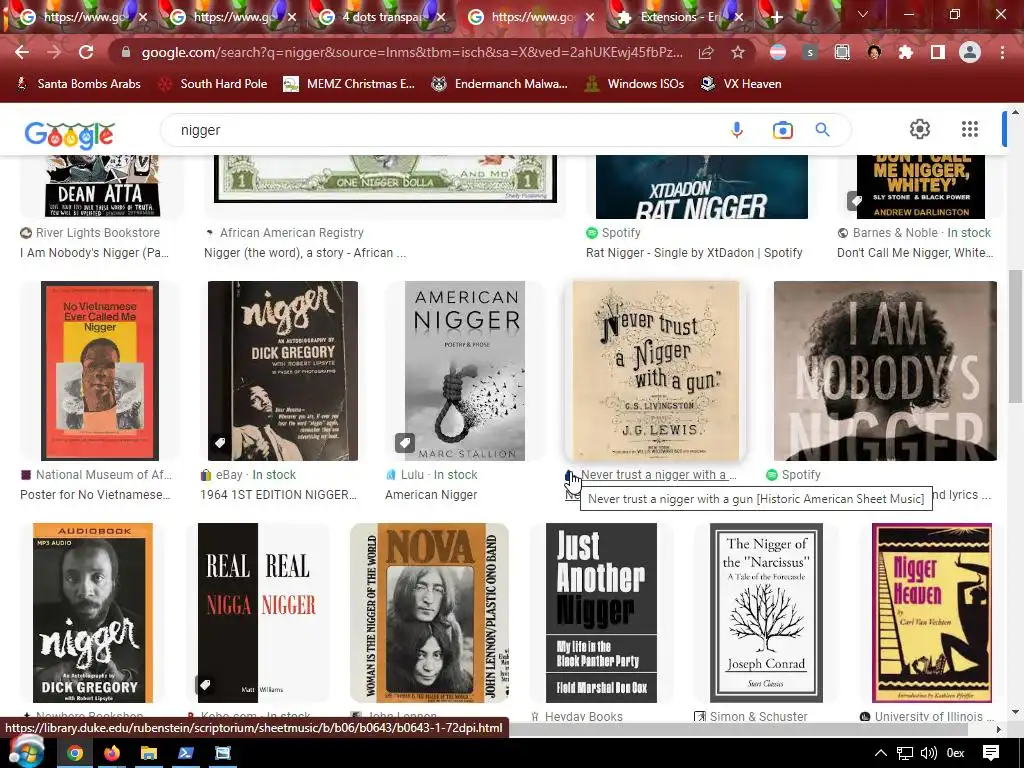Open PowerShell from the taskbar
Screen dimensions: 1024x768
click(x=185, y=753)
